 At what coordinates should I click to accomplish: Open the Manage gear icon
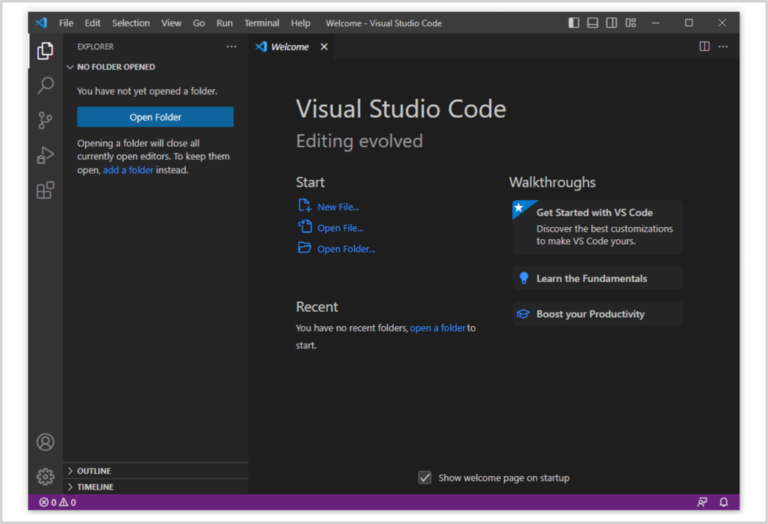45,476
